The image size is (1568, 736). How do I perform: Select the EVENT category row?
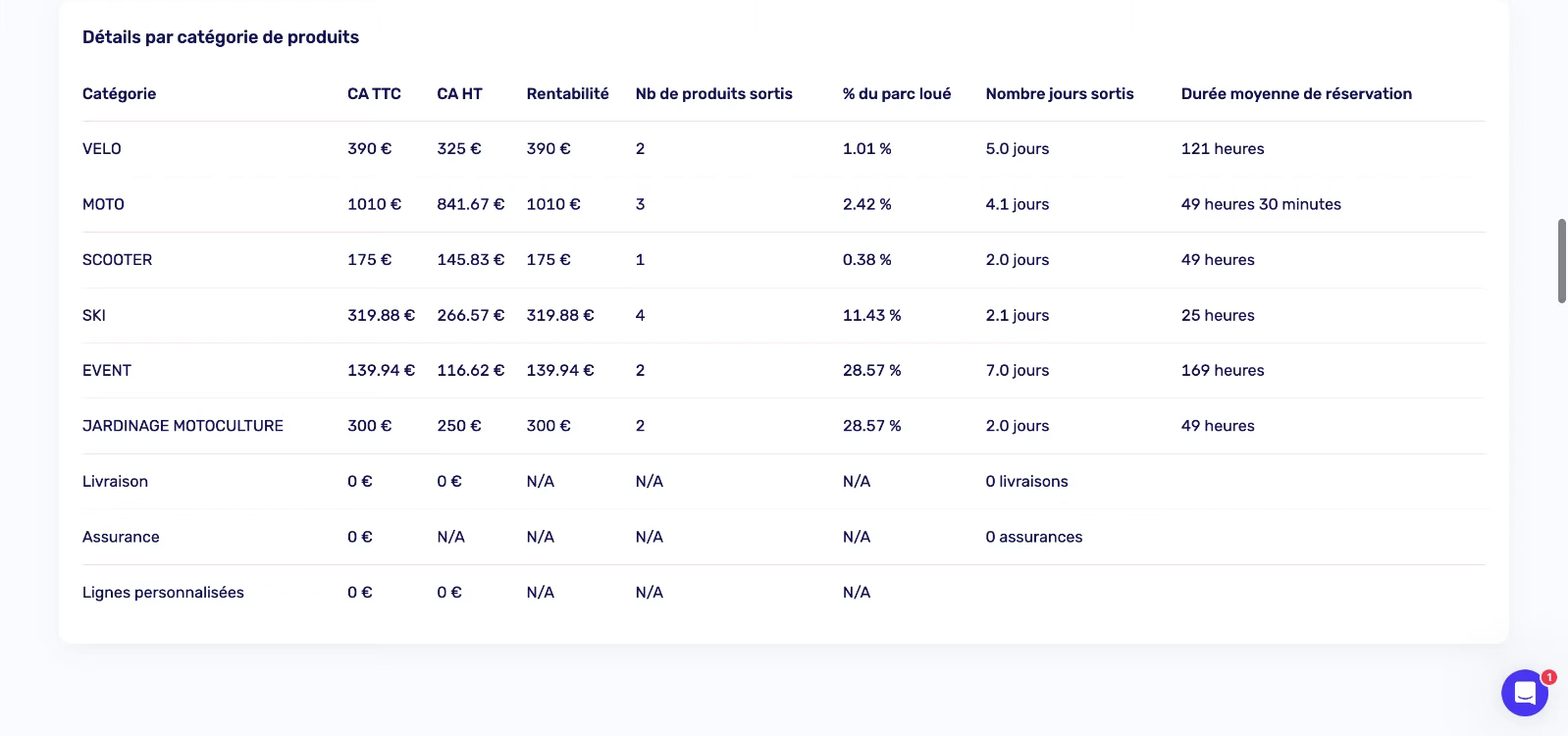pos(784,371)
